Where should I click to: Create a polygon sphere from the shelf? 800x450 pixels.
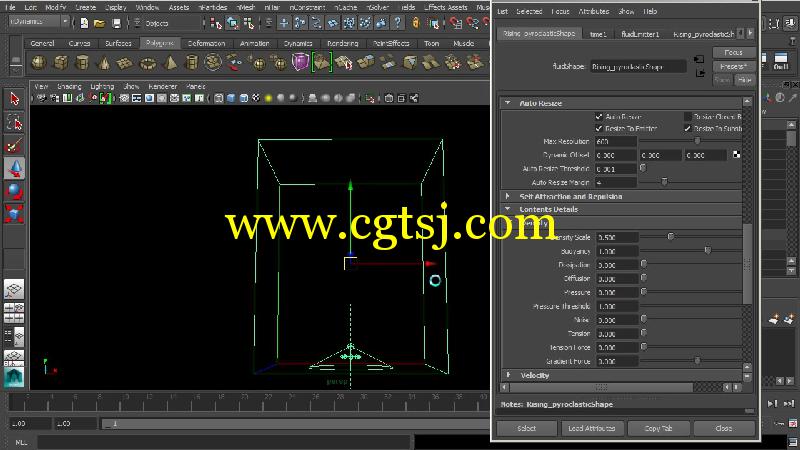coord(39,62)
